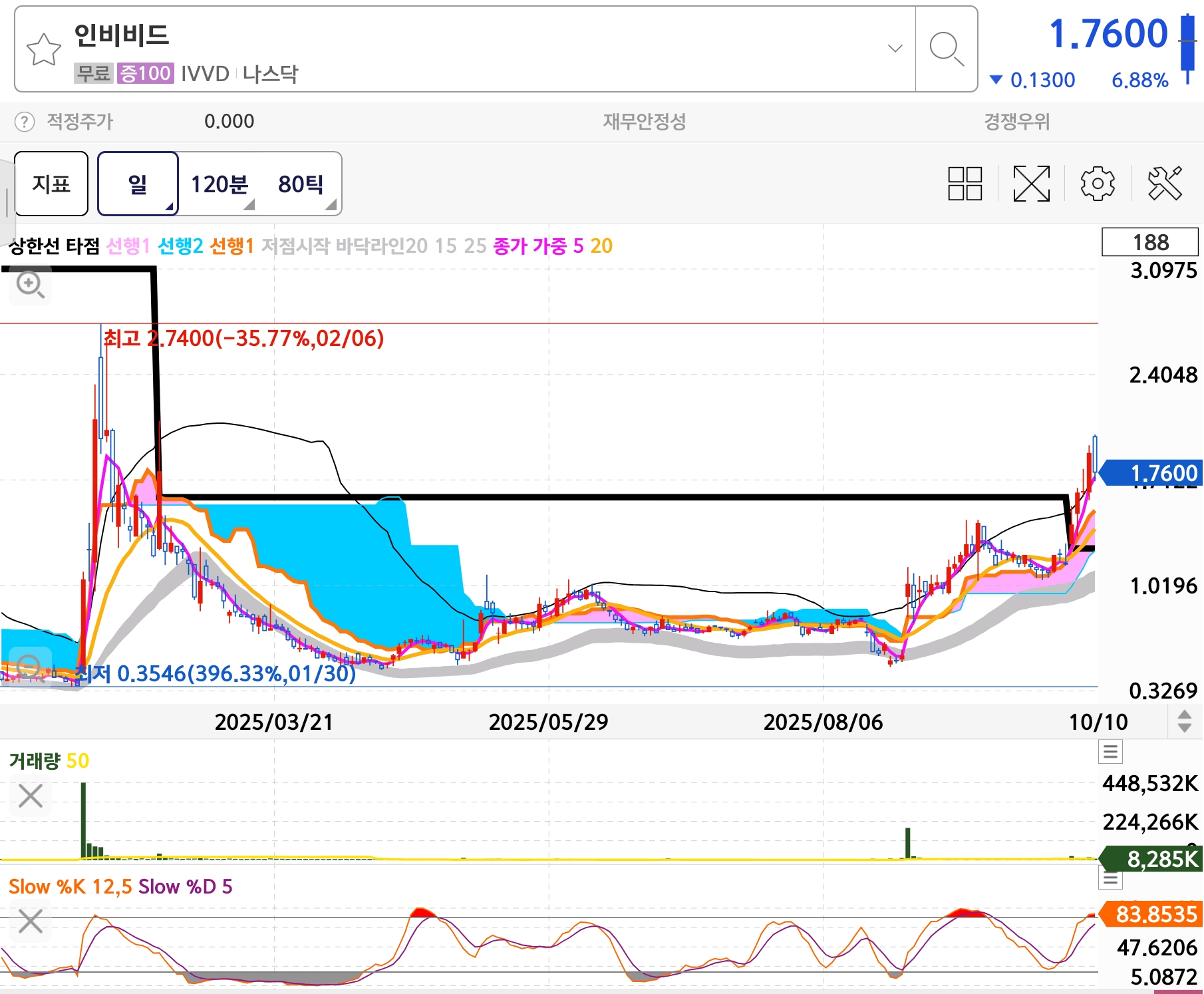The image size is (1204, 994).
Task: Select the 80틱 tick period tab
Action: coord(301,184)
